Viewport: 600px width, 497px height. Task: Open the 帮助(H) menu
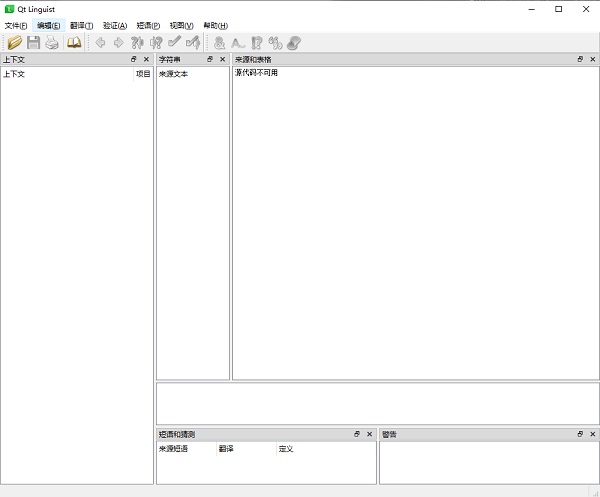(215, 25)
